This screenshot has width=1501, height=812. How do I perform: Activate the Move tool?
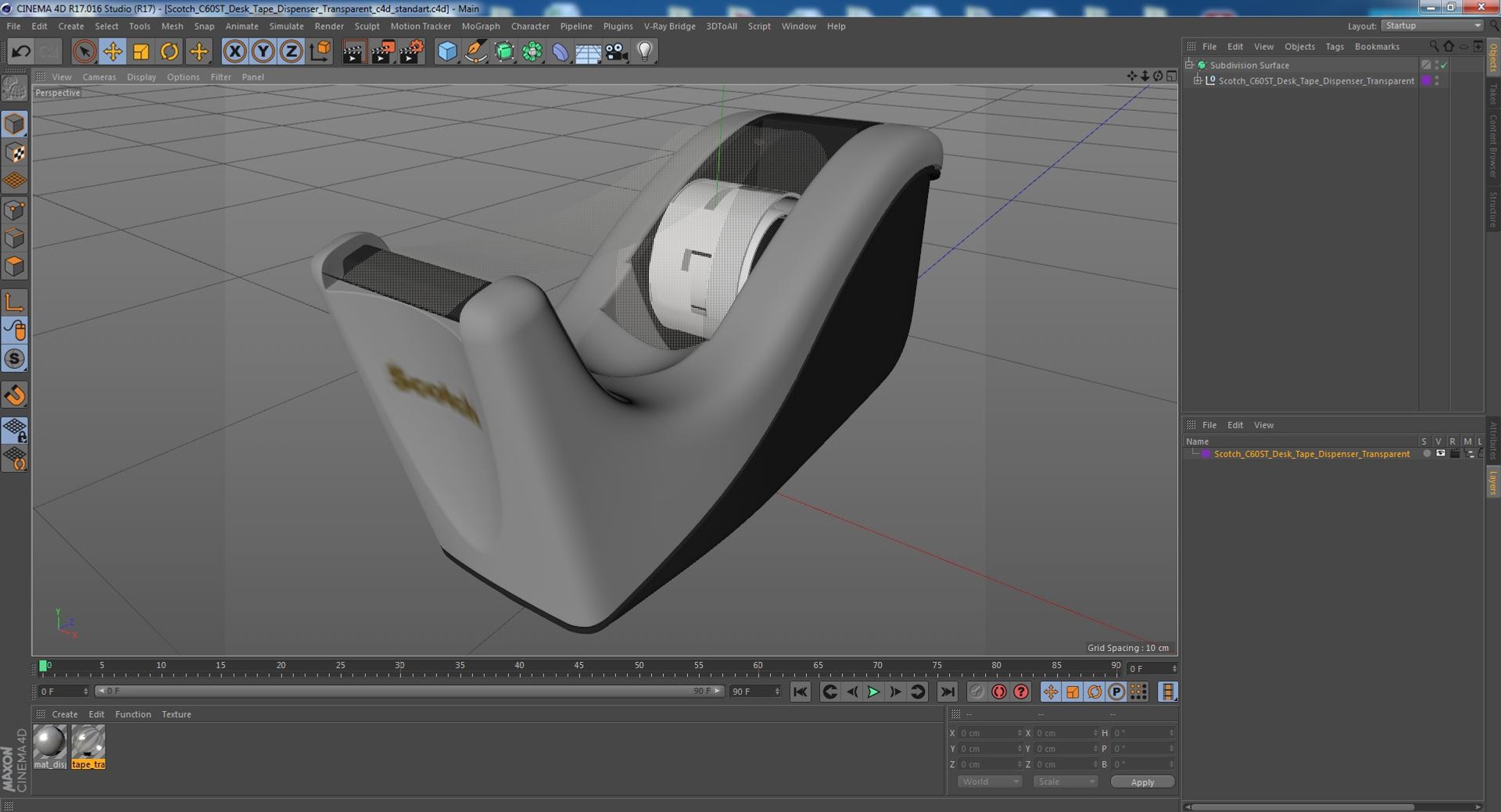[x=113, y=52]
